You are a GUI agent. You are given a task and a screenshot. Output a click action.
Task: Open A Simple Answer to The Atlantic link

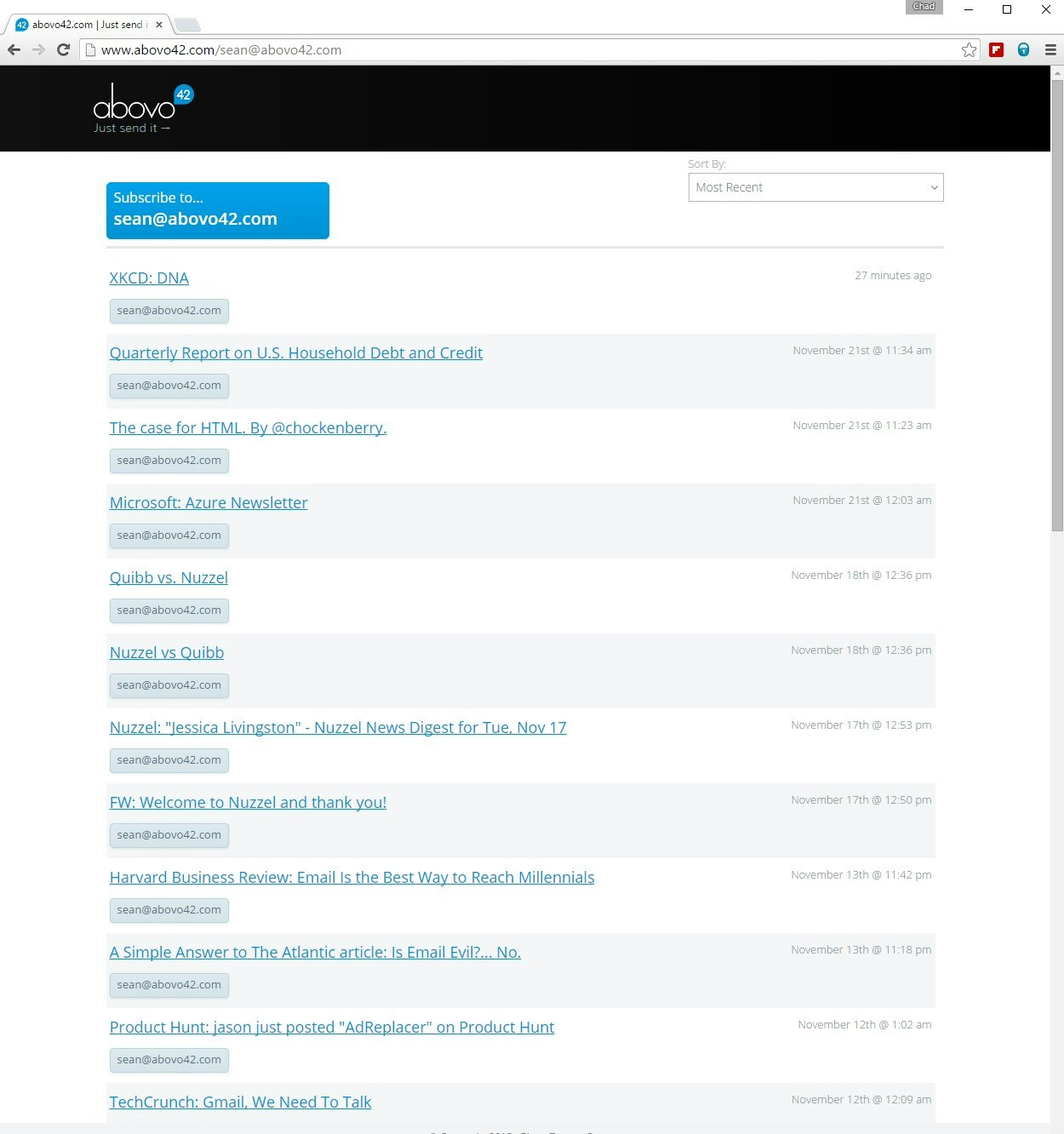[x=315, y=953]
